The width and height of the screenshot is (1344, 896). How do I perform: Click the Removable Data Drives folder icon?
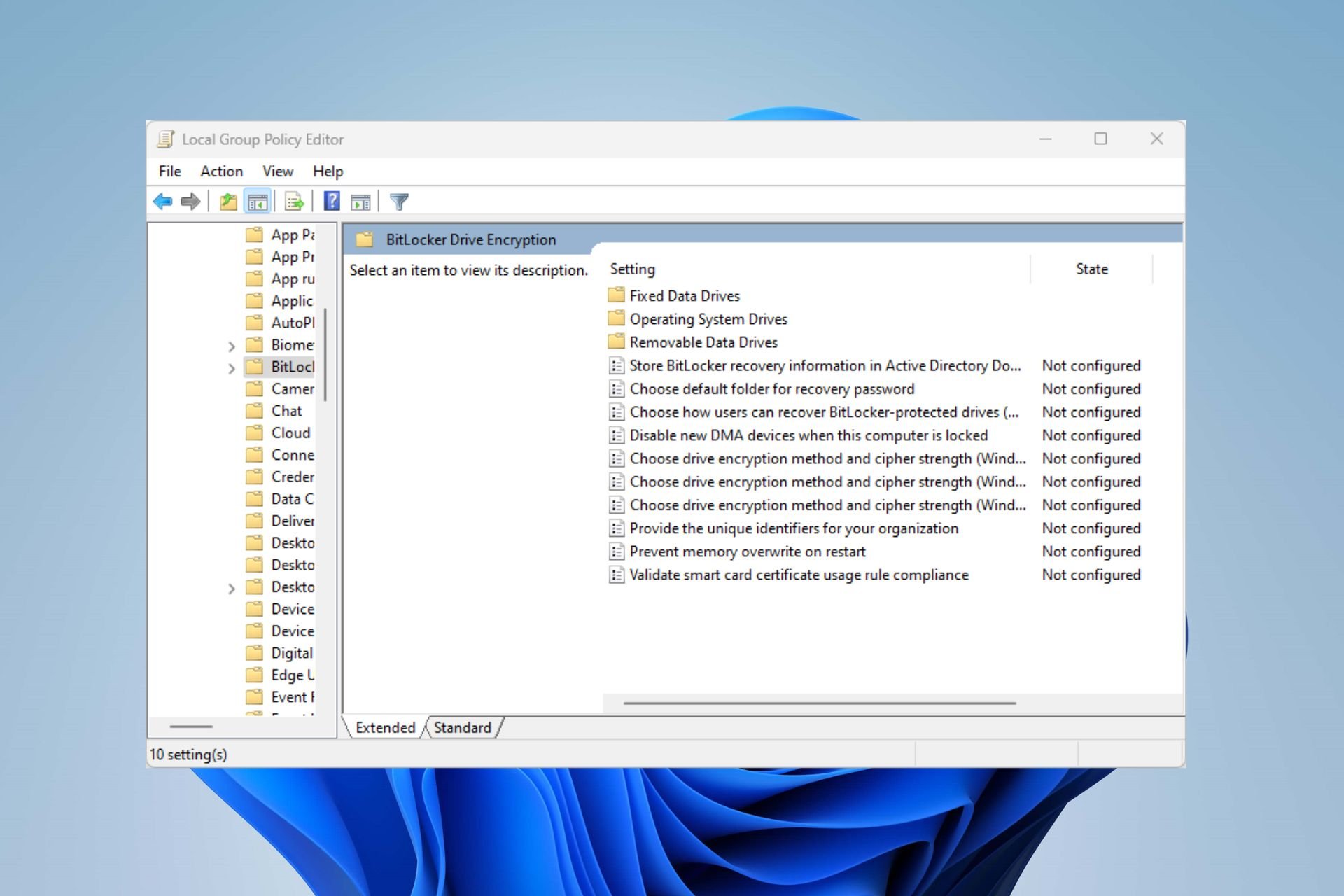click(x=616, y=342)
